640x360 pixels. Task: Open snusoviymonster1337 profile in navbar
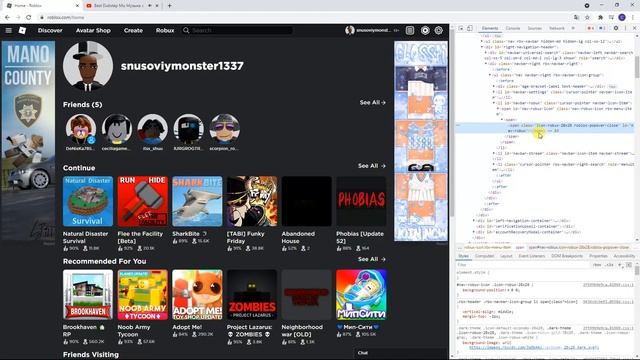coord(368,30)
